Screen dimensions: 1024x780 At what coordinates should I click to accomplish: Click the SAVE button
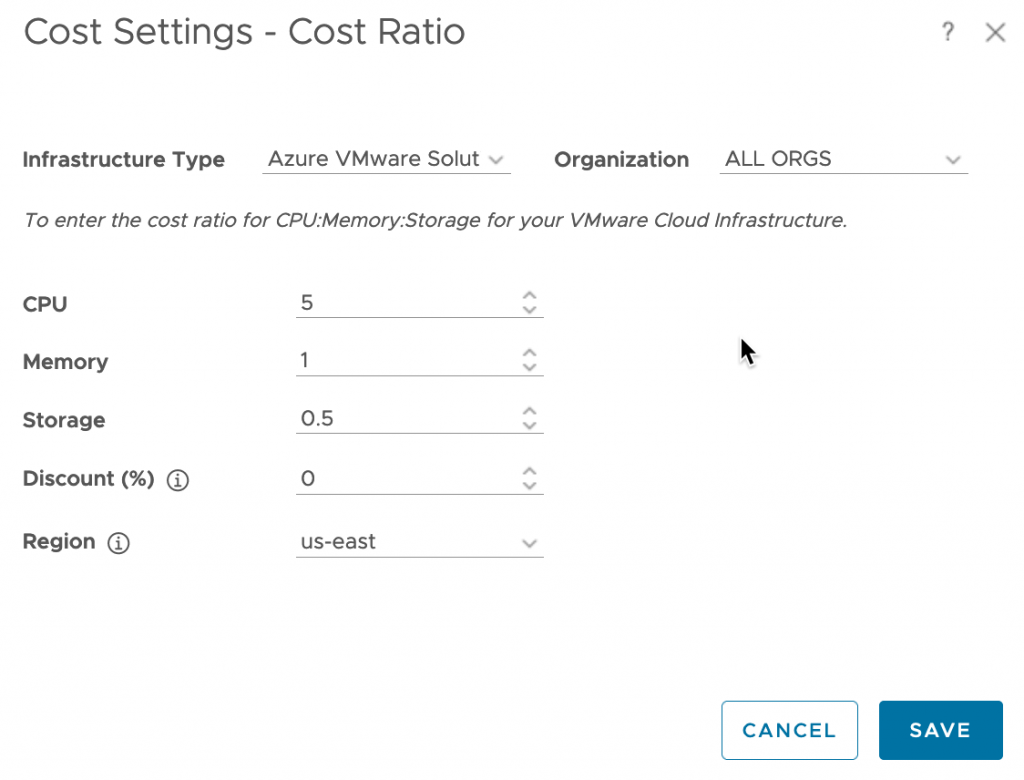coord(940,730)
